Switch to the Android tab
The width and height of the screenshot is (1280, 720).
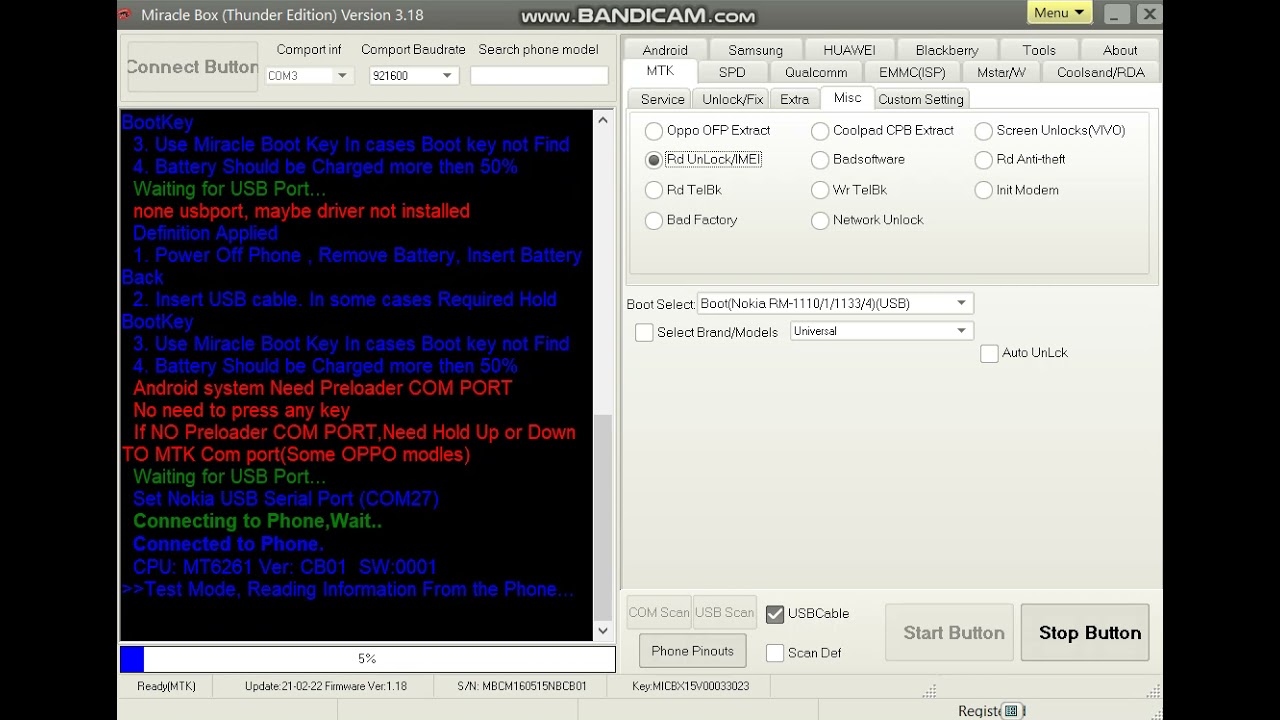(665, 50)
